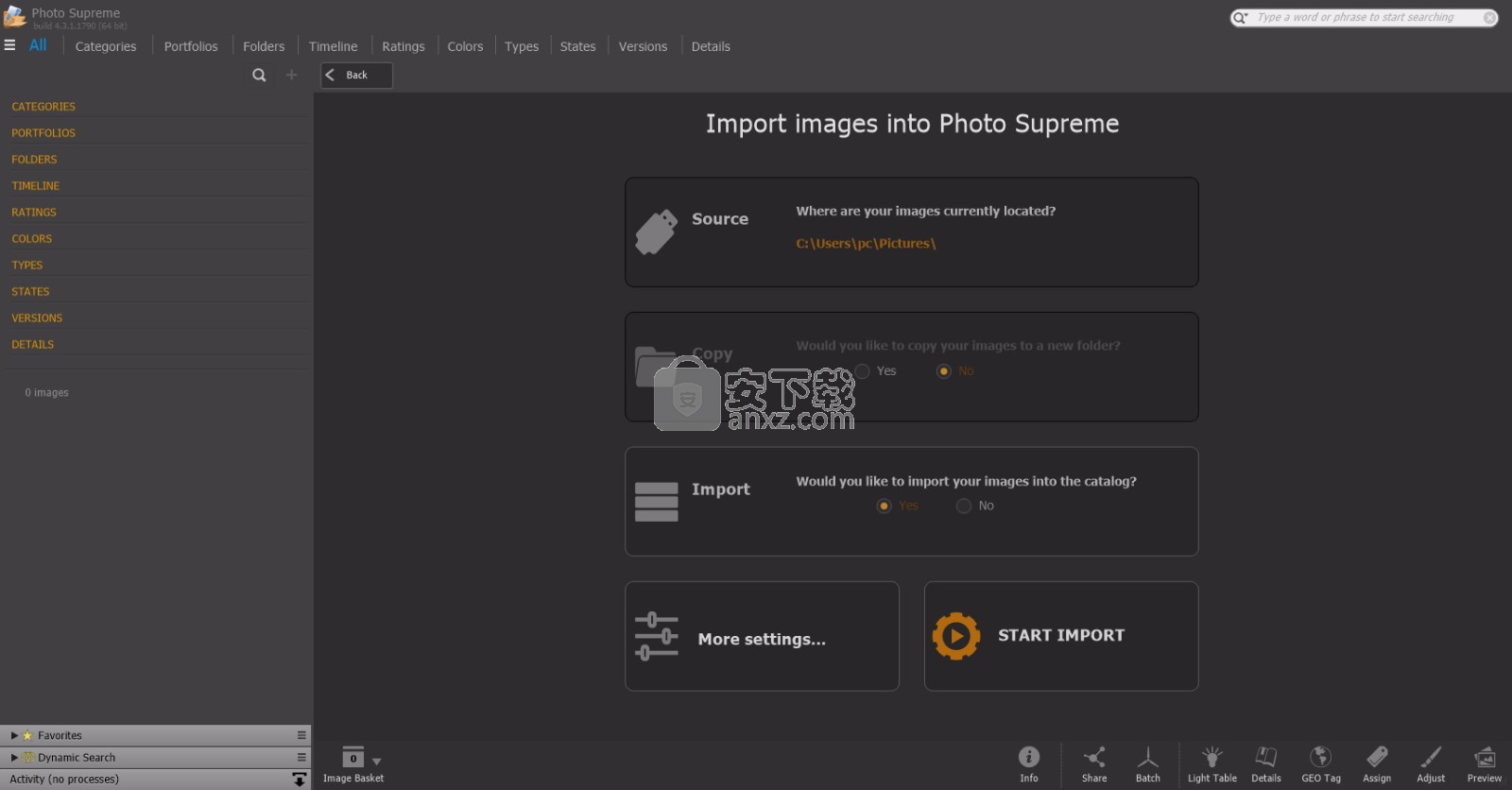Viewport: 1512px width, 790px height.
Task: Switch to the Ratings tab
Action: (x=404, y=46)
